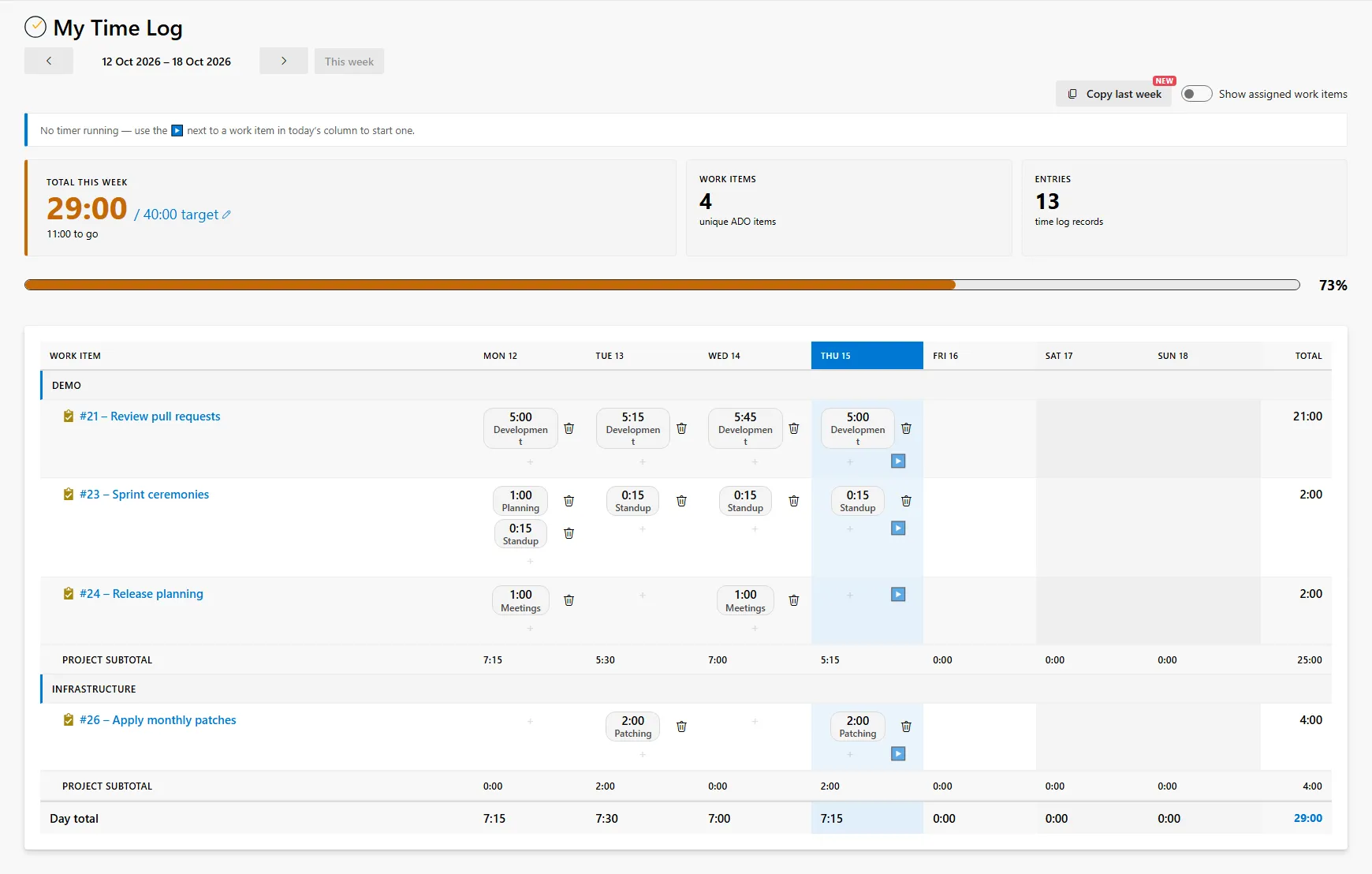Copy last week's entries
Viewport: 1372px width, 874px height.
point(1114,94)
